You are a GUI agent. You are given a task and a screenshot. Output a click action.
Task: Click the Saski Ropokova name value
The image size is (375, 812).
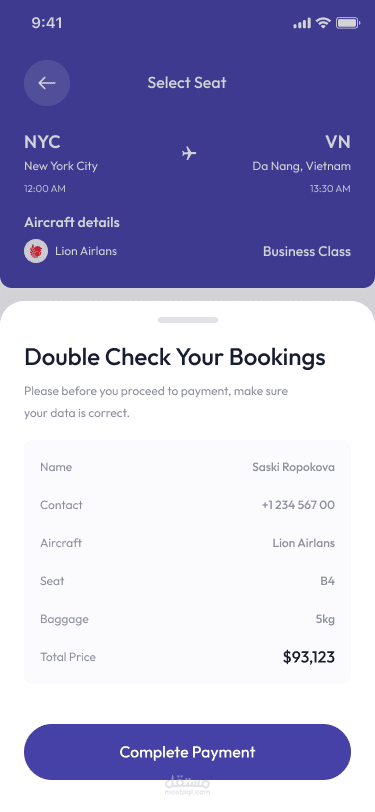[x=294, y=467]
